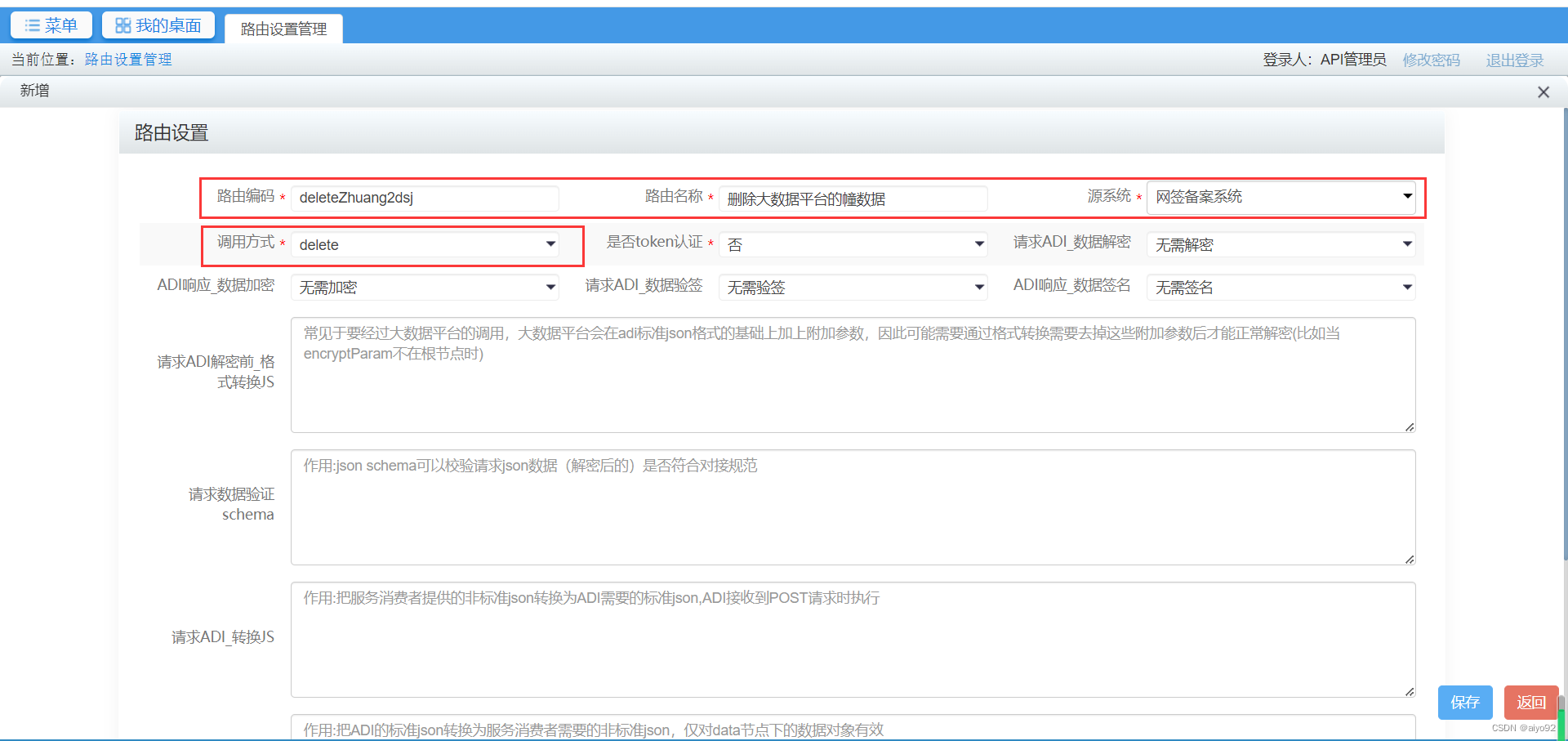Click the page vertical scrollbar
This screenshot has width=1568, height=741.
tap(1565, 333)
